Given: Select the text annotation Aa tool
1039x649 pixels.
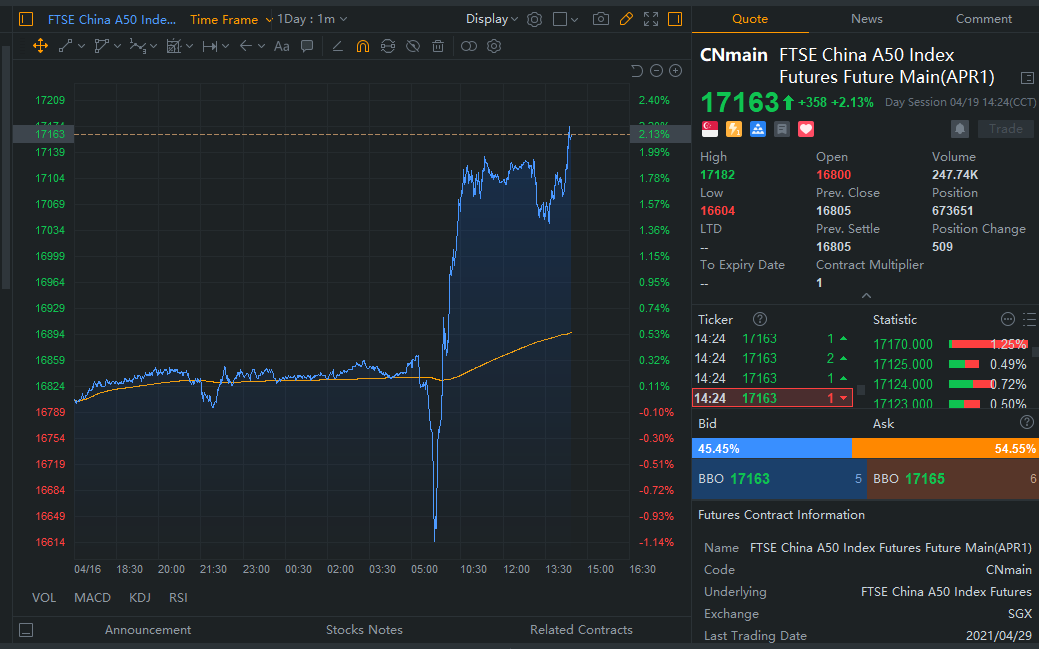Looking at the screenshot, I should pos(281,46).
